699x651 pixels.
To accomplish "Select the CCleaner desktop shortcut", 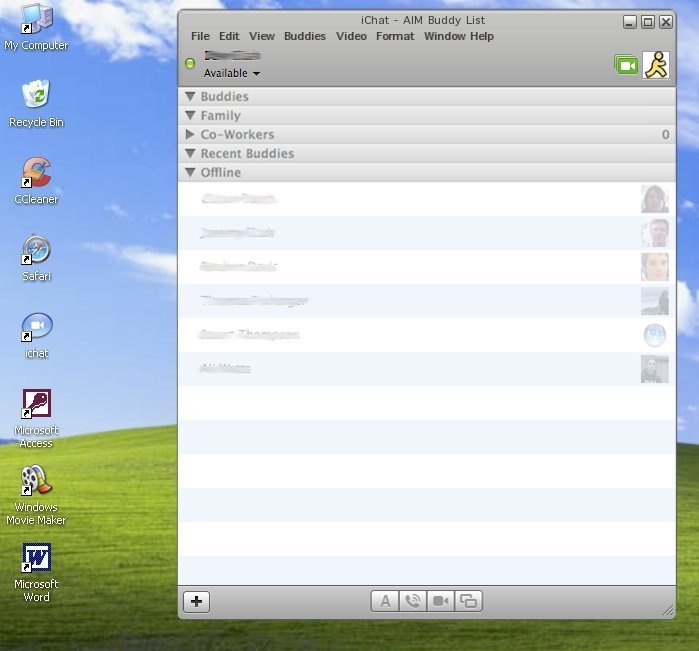I will point(36,181).
